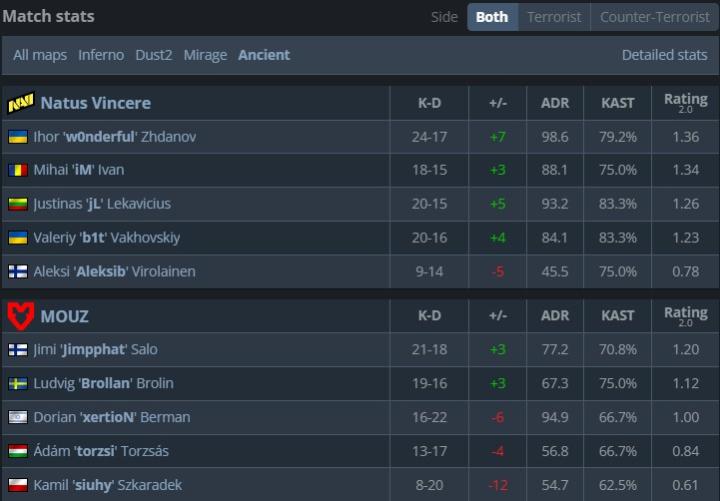Click the Hungarian flag beside torzsi
This screenshot has height=501, width=720.
18,451
